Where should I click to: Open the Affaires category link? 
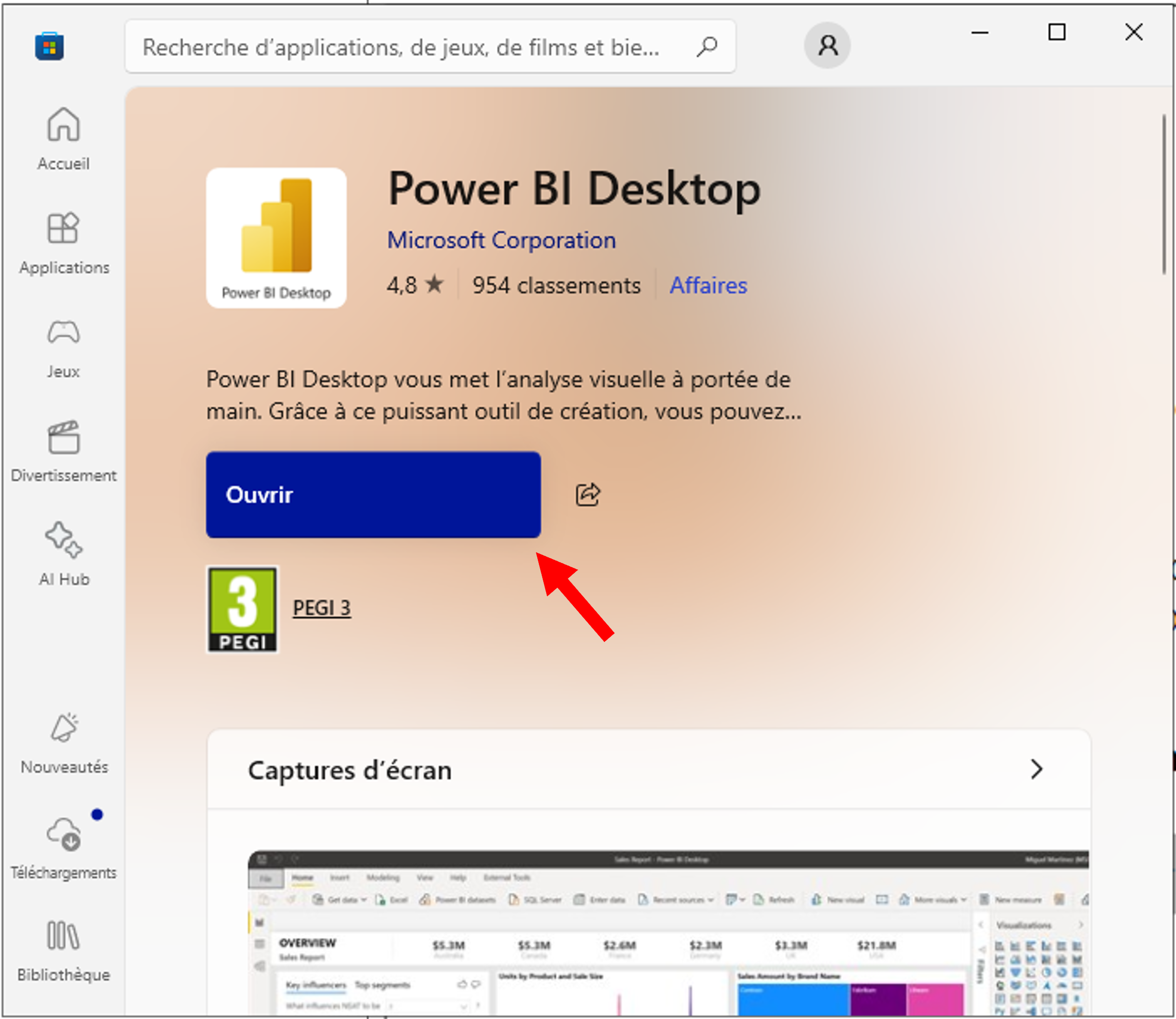click(x=708, y=285)
